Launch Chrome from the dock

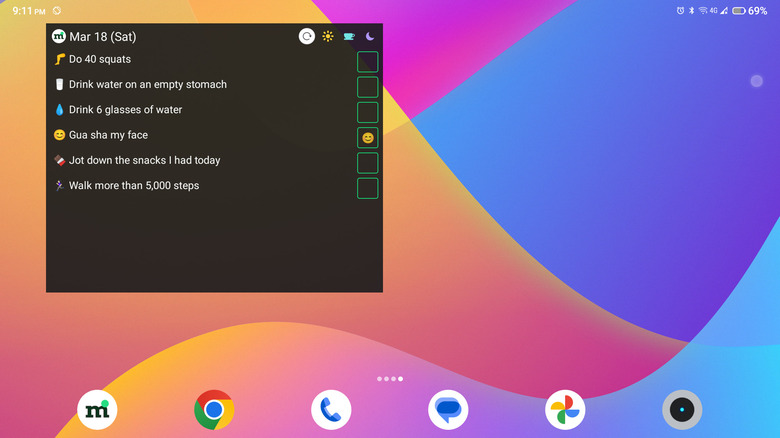click(214, 410)
